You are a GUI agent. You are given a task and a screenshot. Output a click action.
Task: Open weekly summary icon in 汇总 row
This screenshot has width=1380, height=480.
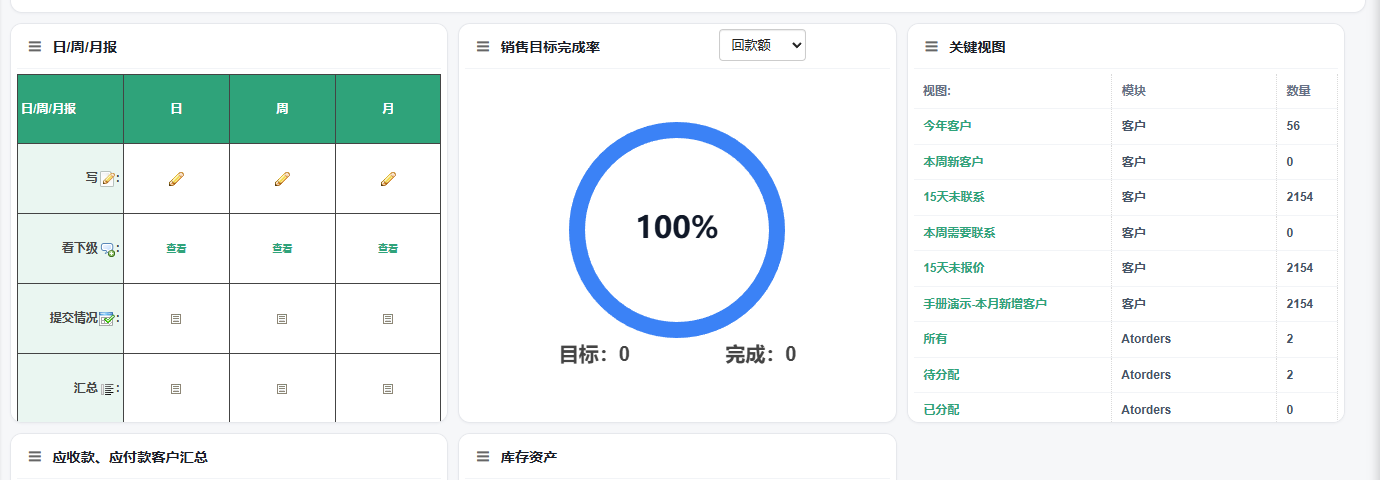point(282,389)
